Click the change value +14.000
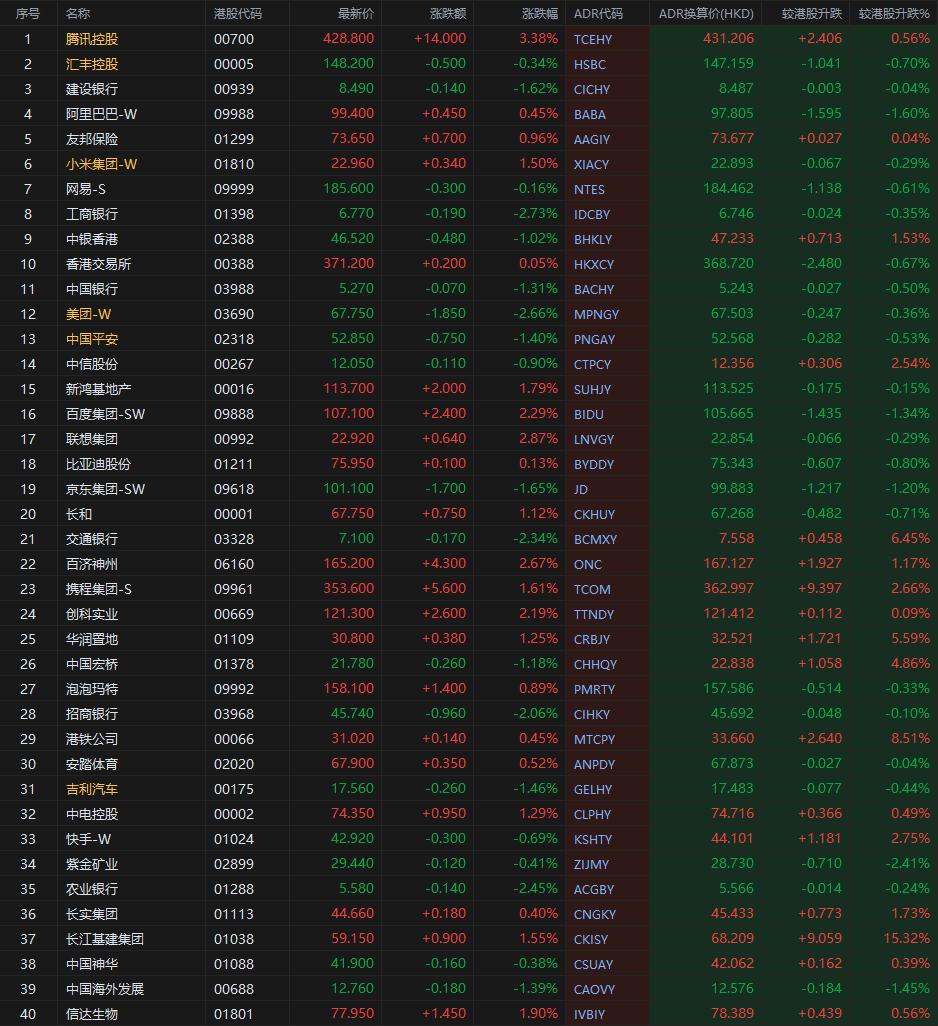 (440, 39)
